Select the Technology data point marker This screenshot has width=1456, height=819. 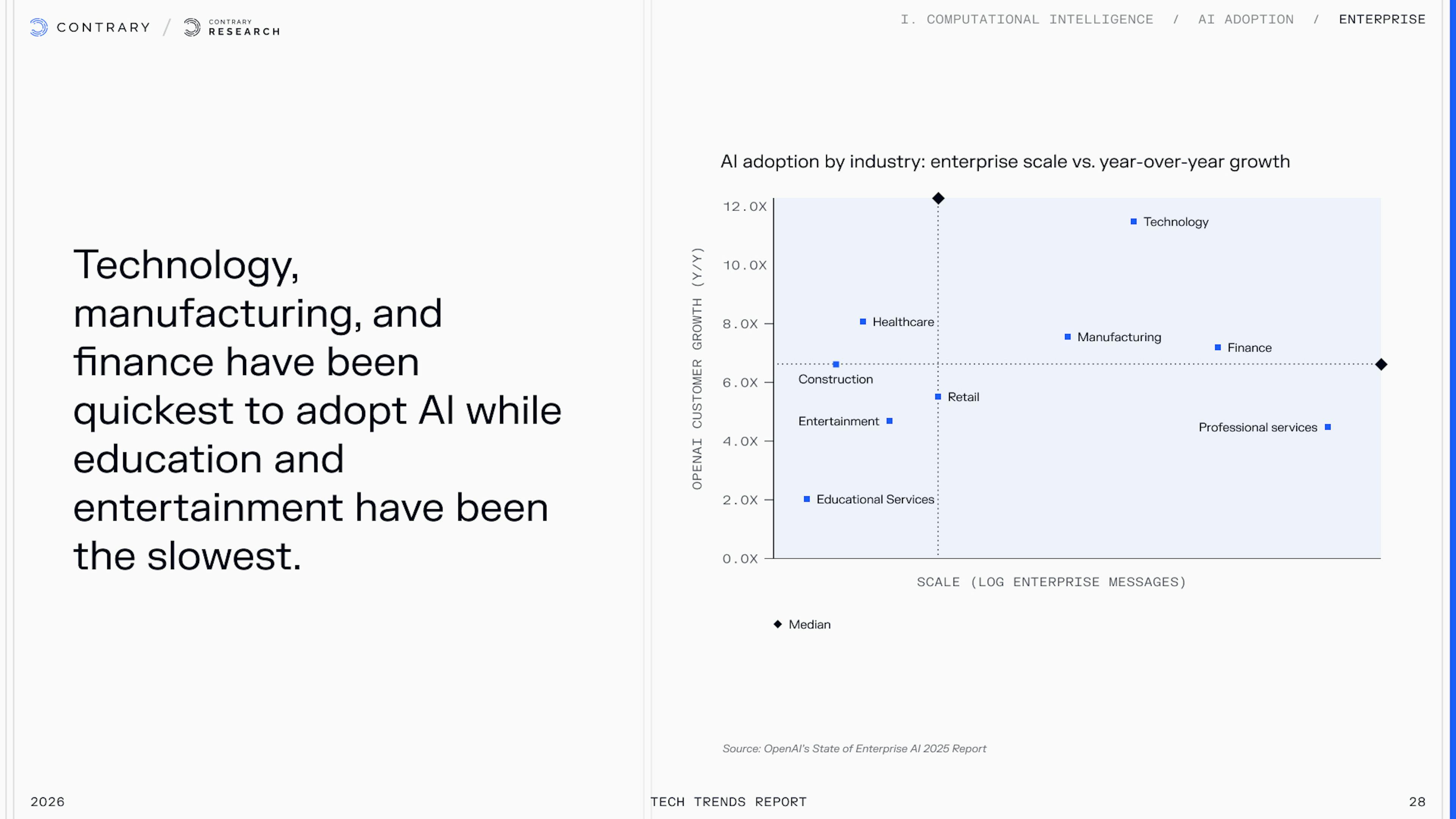1133,221
